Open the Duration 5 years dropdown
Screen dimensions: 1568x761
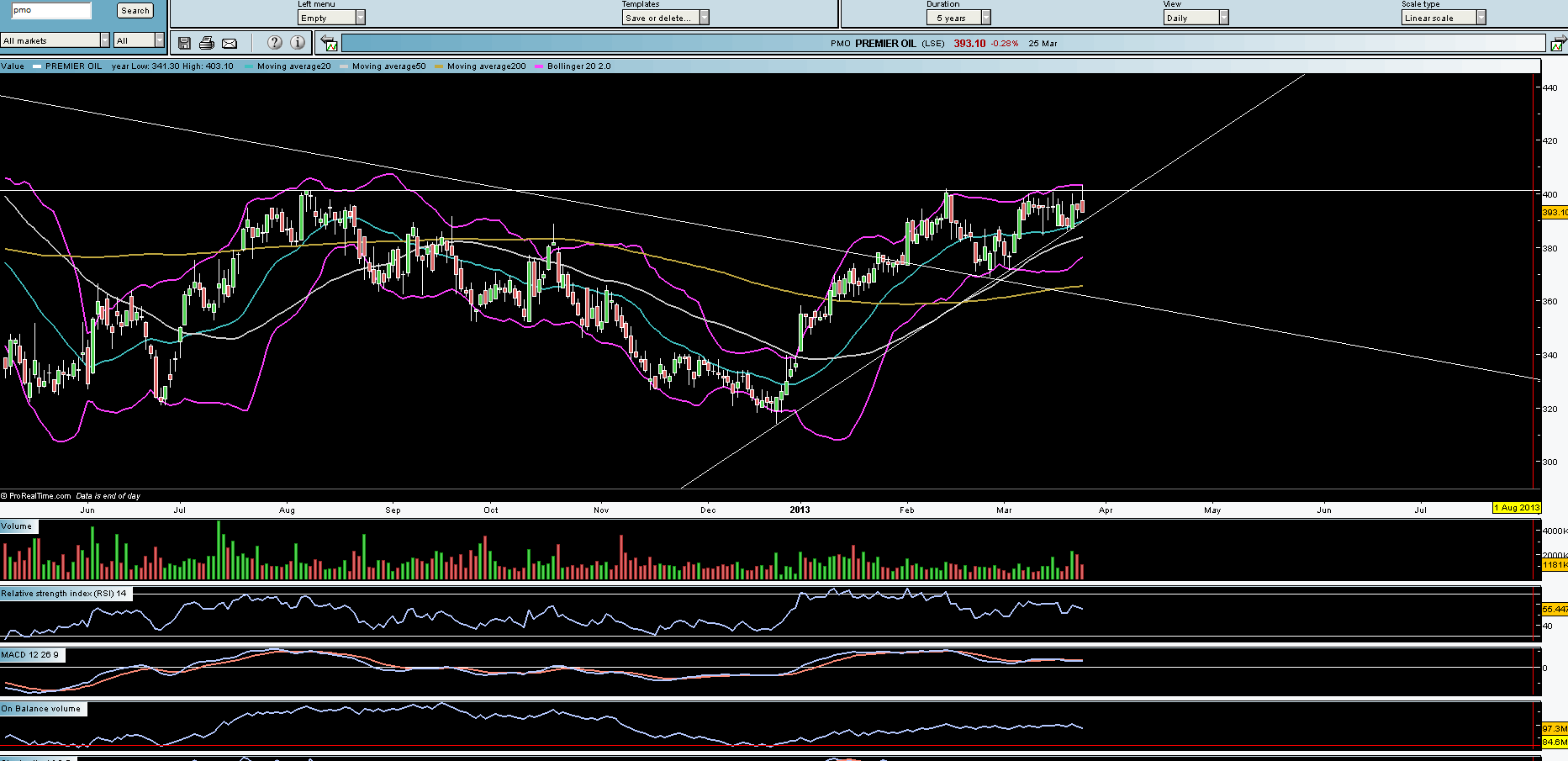pos(958,18)
